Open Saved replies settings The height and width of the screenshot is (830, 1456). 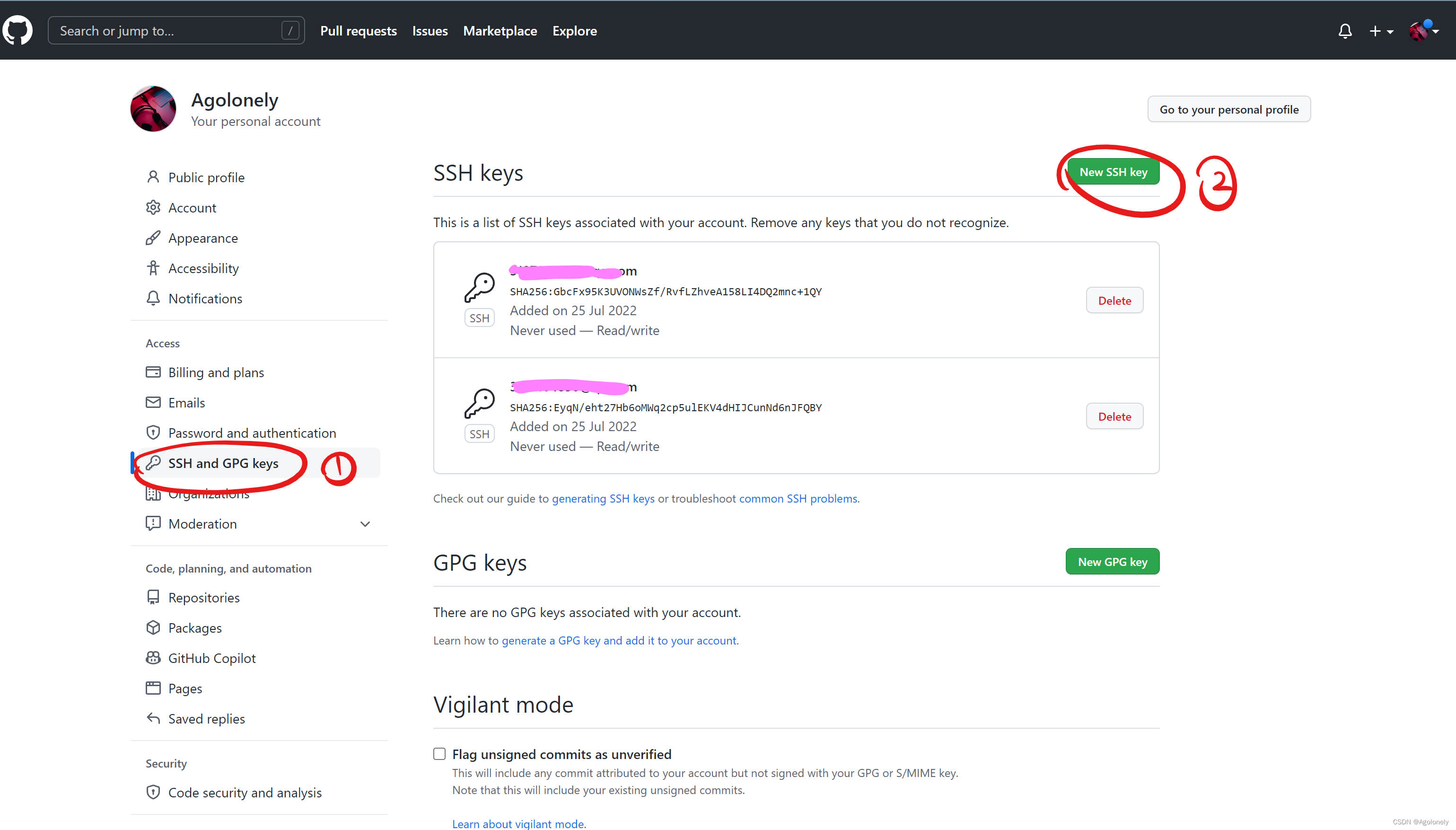pos(206,718)
